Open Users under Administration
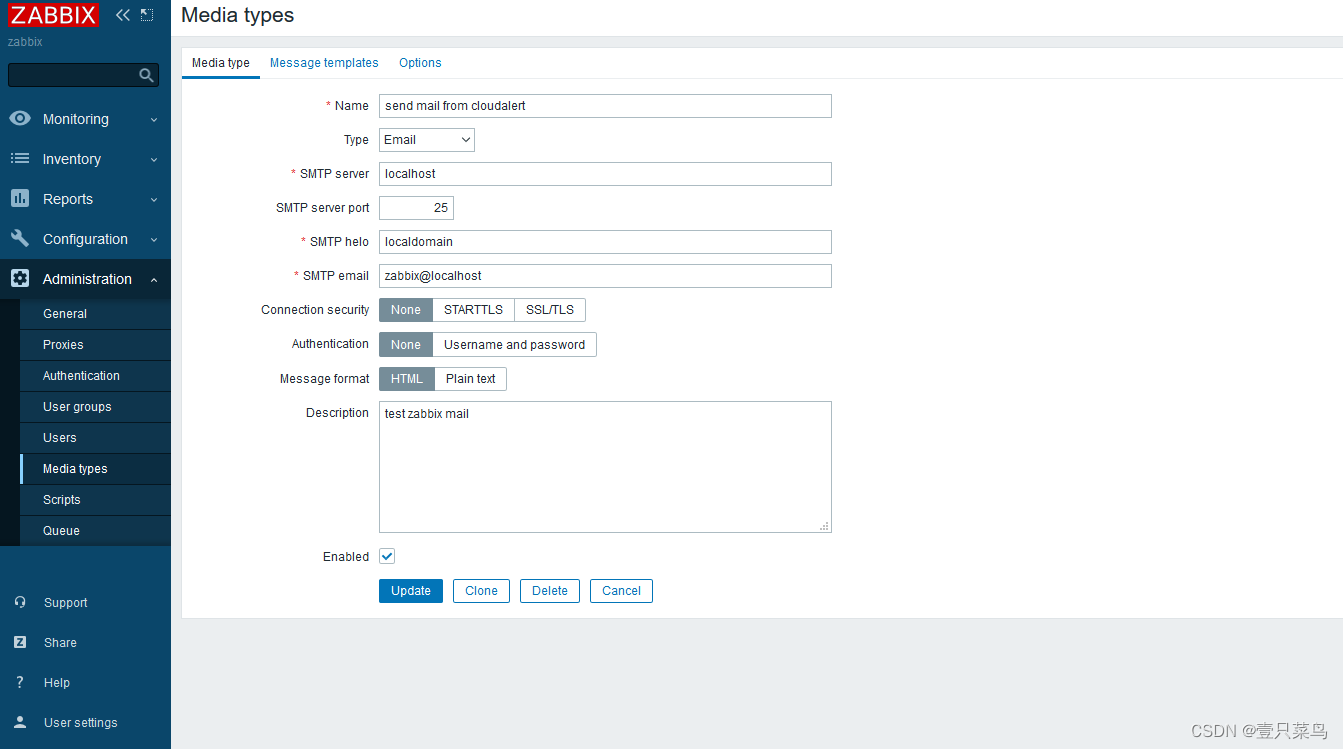 pyautogui.click(x=95, y=437)
